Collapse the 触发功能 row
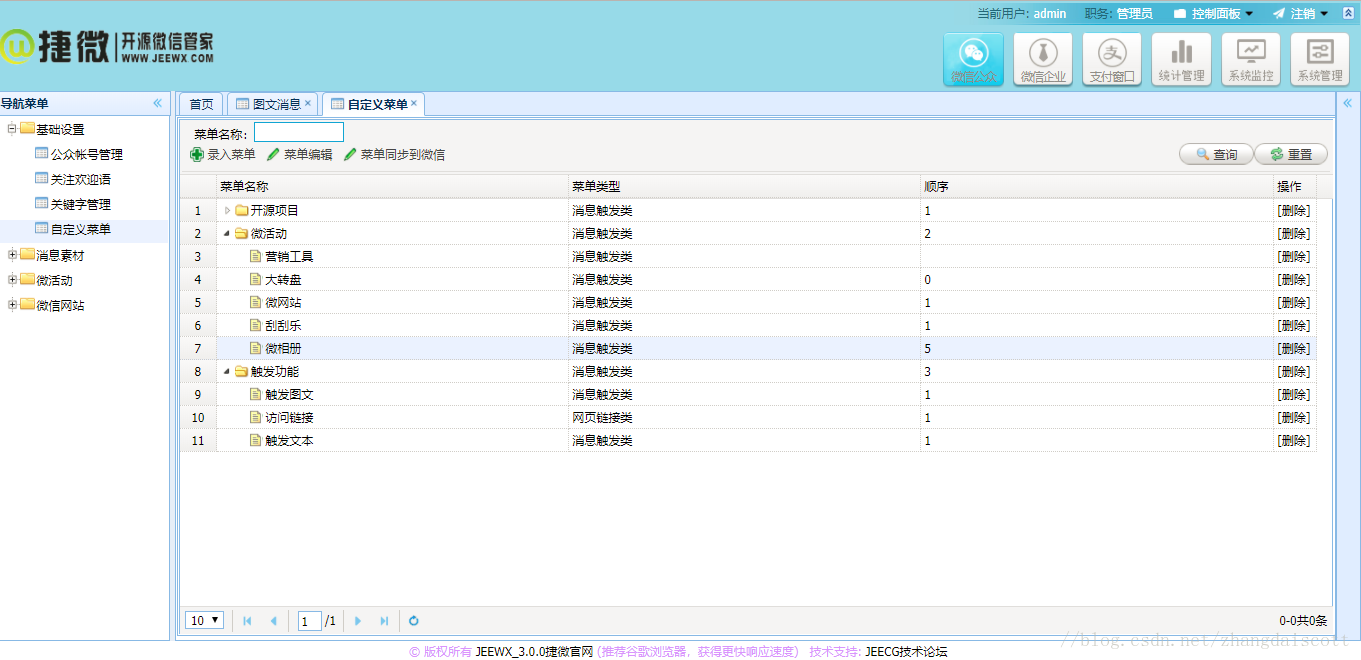The width and height of the screenshot is (1361, 660). point(227,371)
